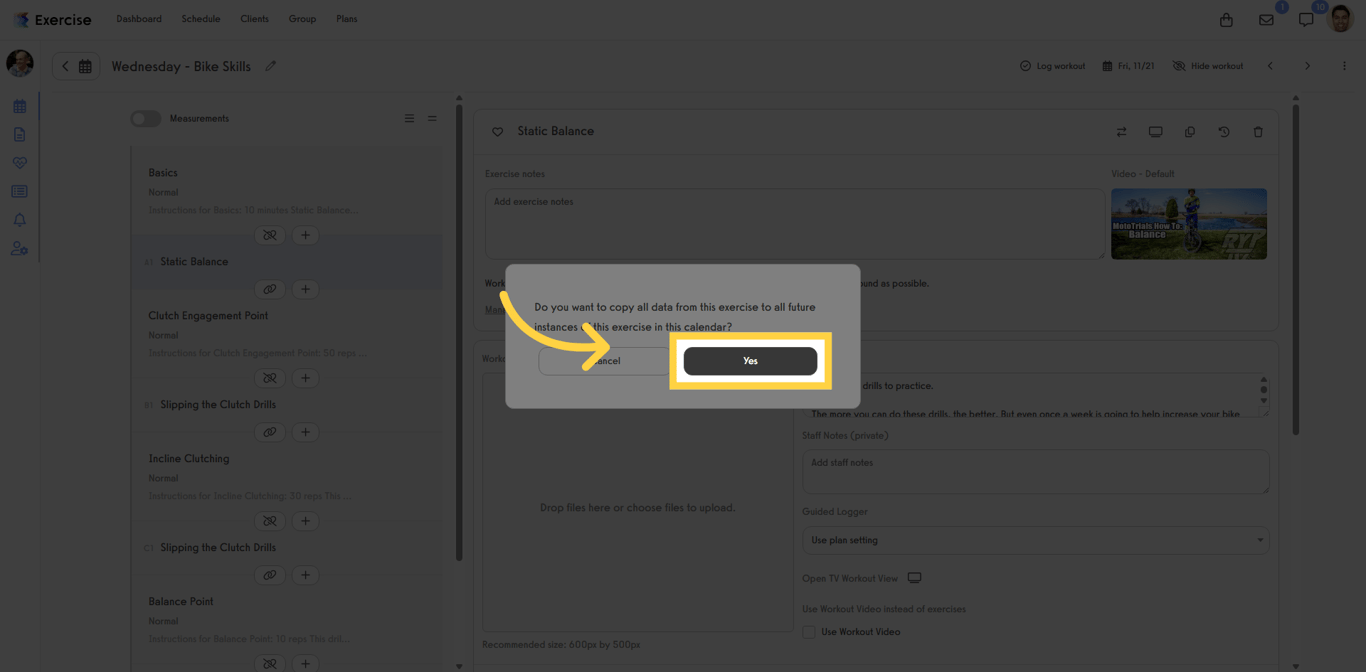This screenshot has width=1366, height=672.
Task: Favorite Static Balance with the heart icon
Action: click(497, 132)
